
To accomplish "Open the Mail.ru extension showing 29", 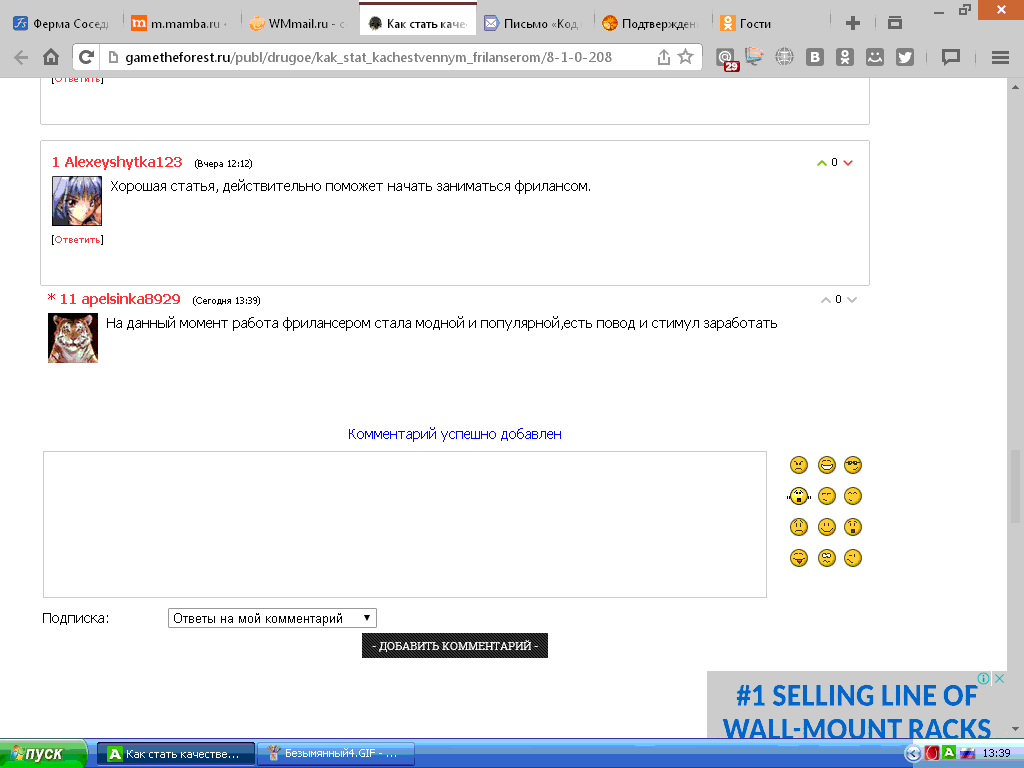I will (726, 59).
